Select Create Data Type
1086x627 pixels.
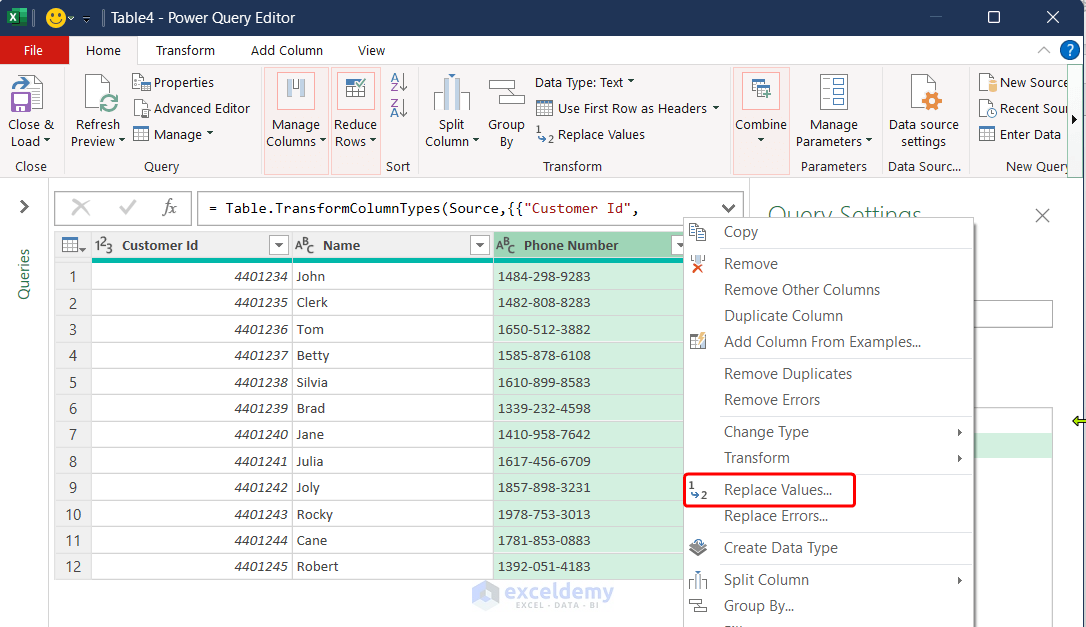(x=829, y=548)
